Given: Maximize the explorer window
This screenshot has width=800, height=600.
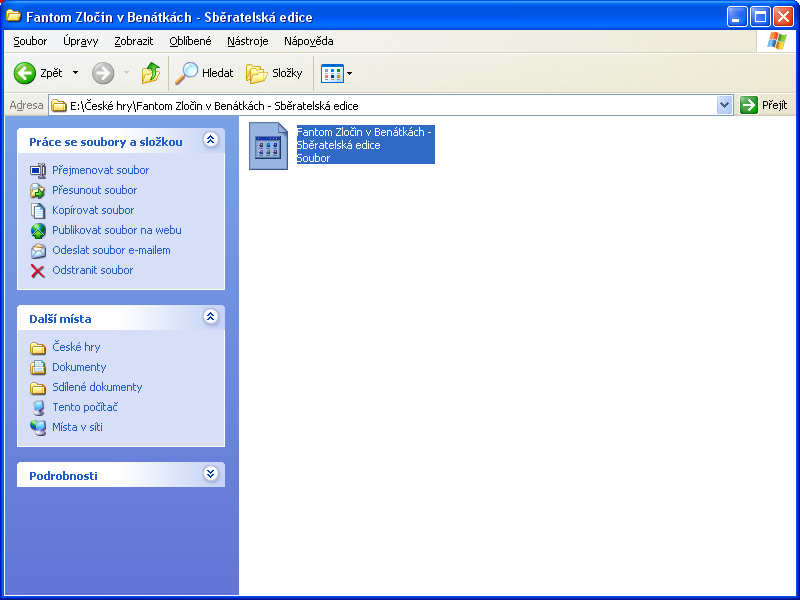Looking at the screenshot, I should (760, 17).
